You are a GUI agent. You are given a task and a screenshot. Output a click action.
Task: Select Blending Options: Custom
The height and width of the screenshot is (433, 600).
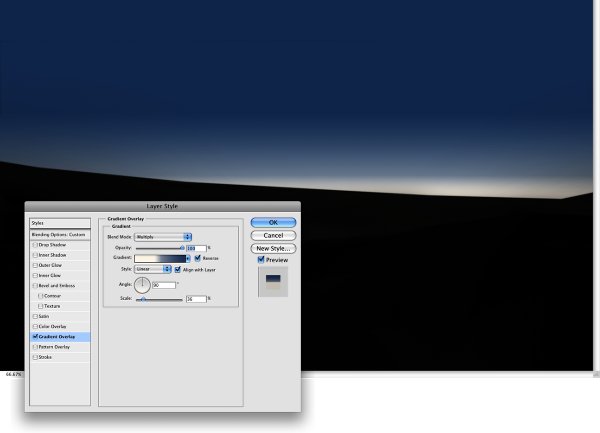[x=60, y=234]
